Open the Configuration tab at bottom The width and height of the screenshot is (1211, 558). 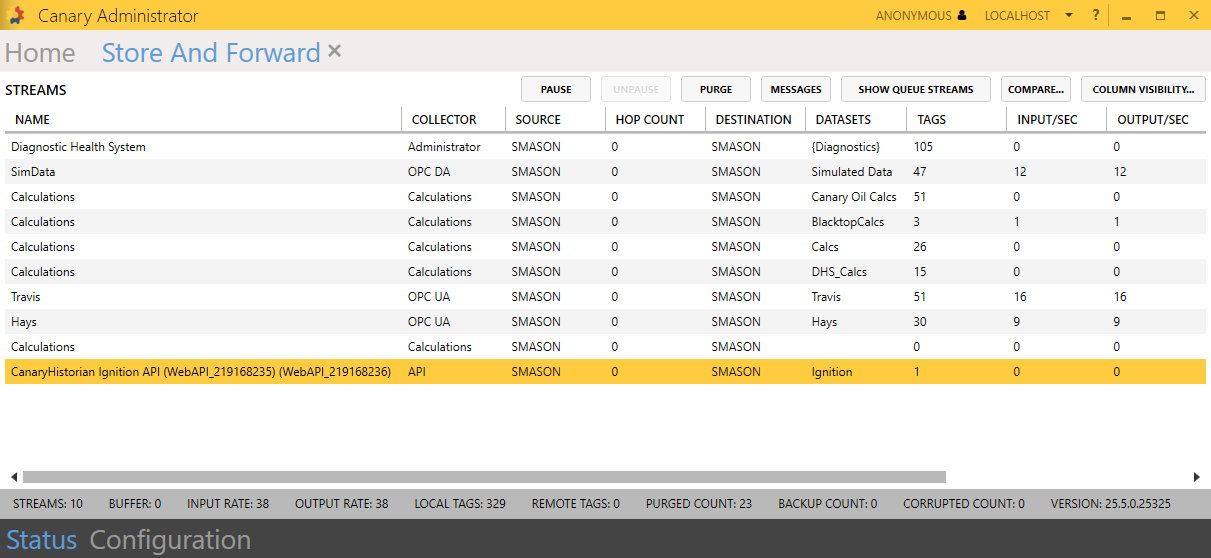pos(170,540)
